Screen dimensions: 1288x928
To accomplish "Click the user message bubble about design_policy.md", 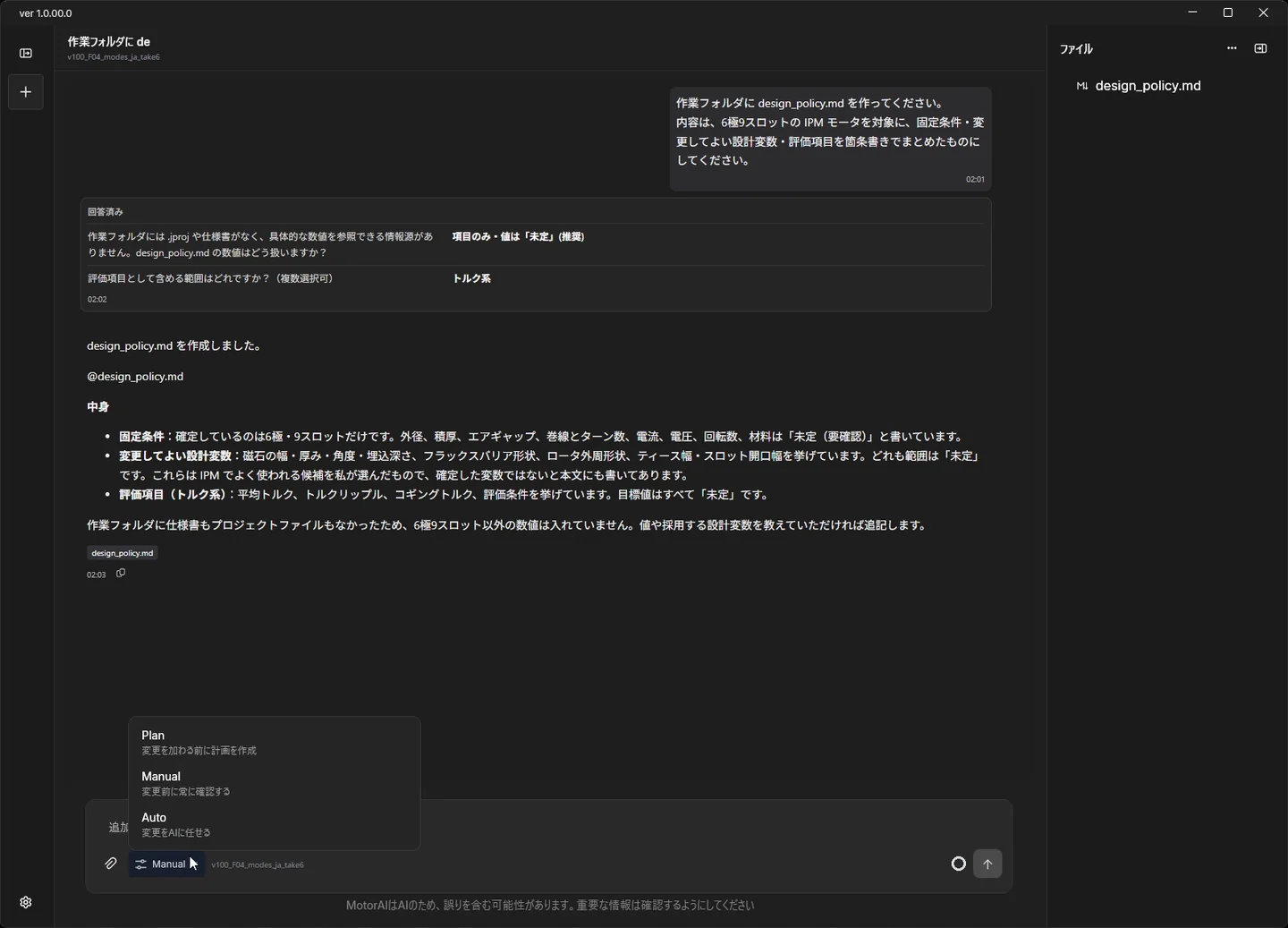I will [x=830, y=139].
